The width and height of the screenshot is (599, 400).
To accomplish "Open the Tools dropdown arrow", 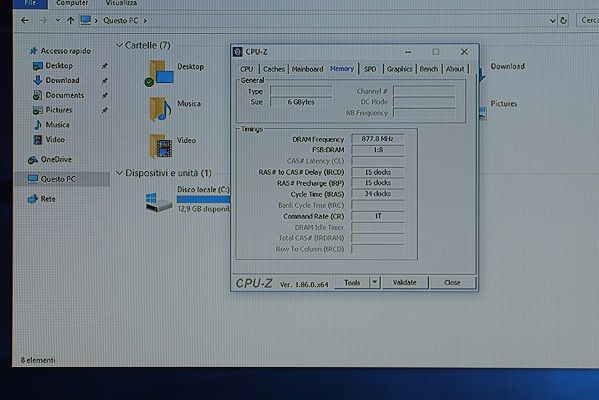I will coord(375,283).
